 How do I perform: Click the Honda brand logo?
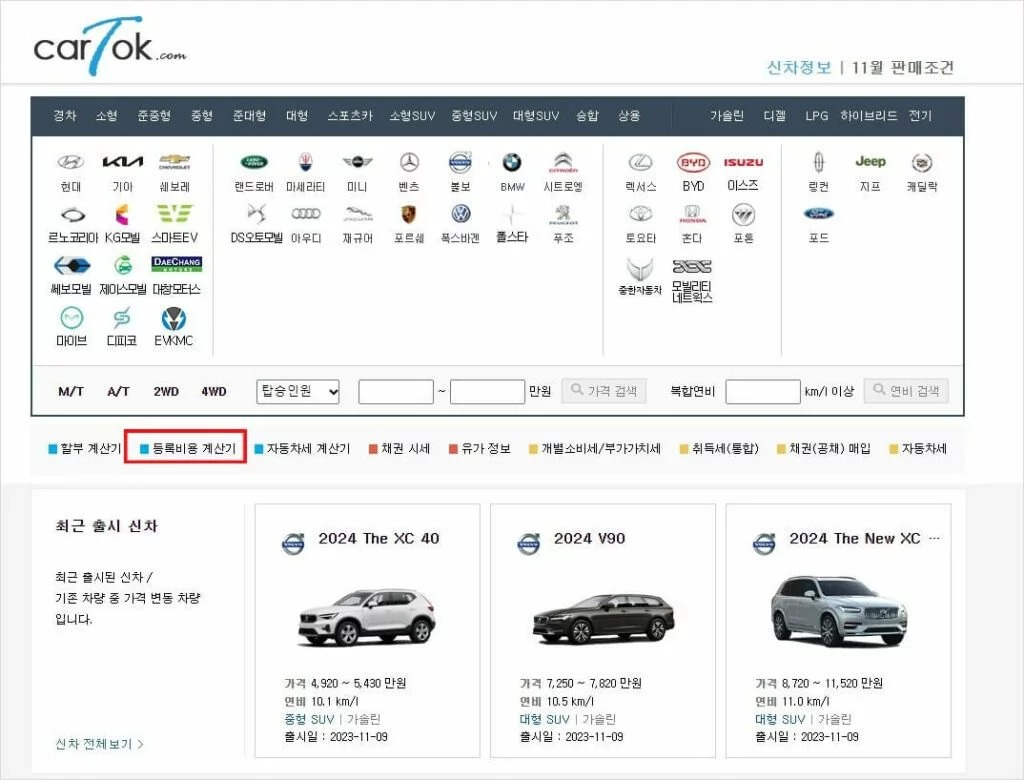tap(692, 214)
